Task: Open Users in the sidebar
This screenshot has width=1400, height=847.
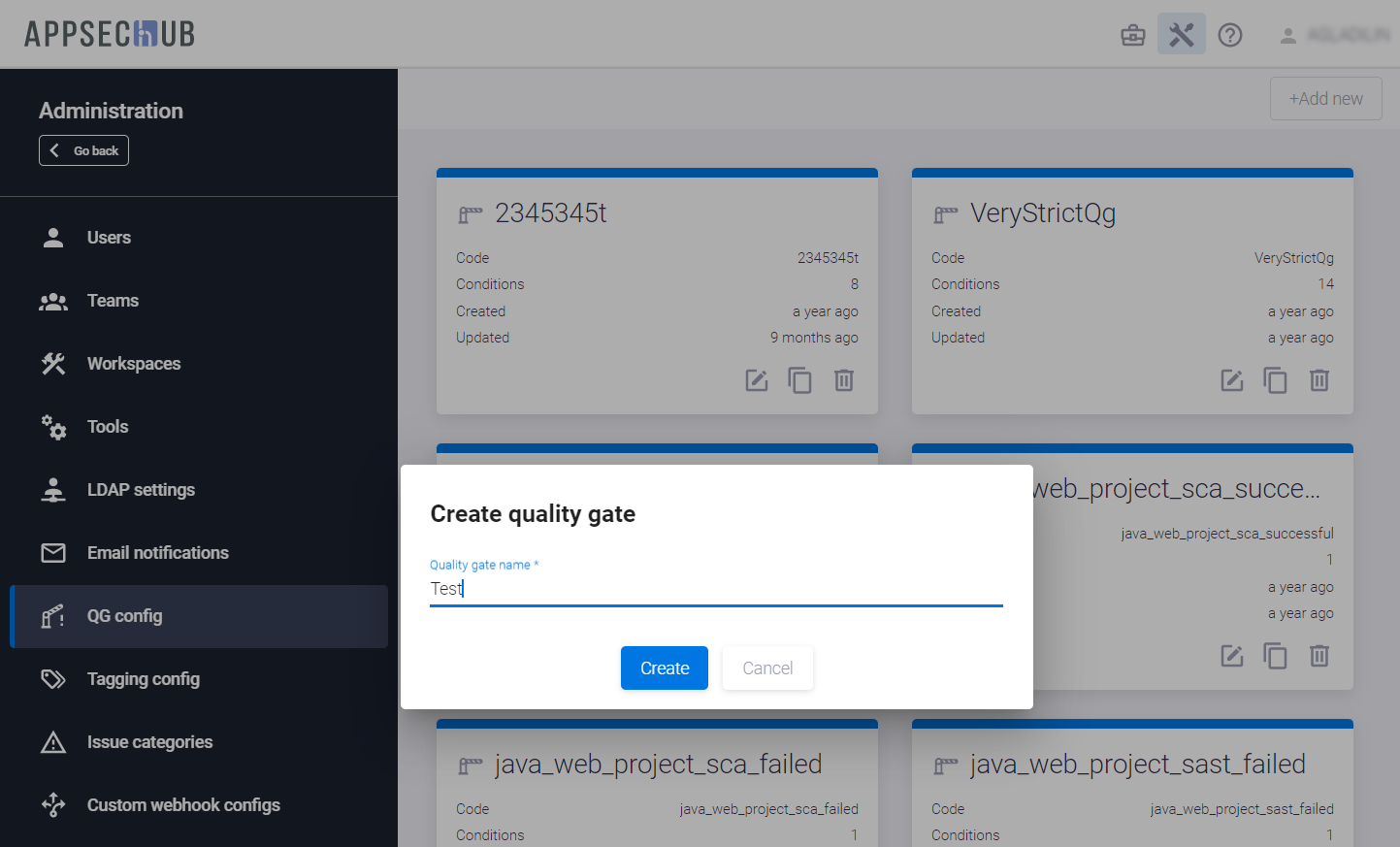Action: pos(109,238)
